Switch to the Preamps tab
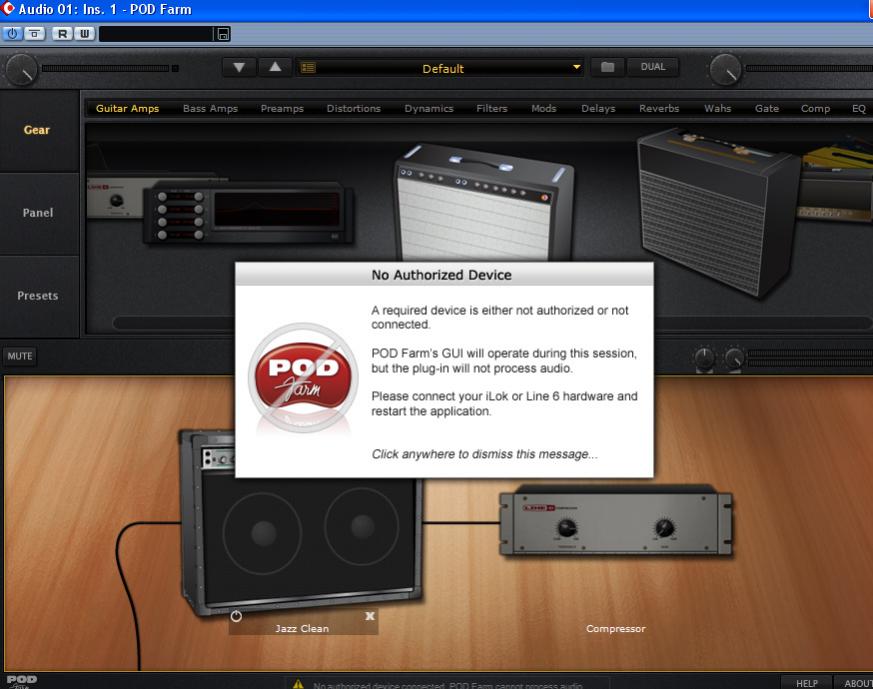The height and width of the screenshot is (689, 873). click(282, 109)
